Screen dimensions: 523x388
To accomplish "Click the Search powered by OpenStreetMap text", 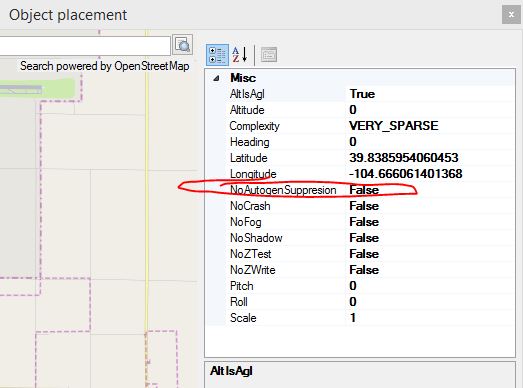I will (x=104, y=66).
